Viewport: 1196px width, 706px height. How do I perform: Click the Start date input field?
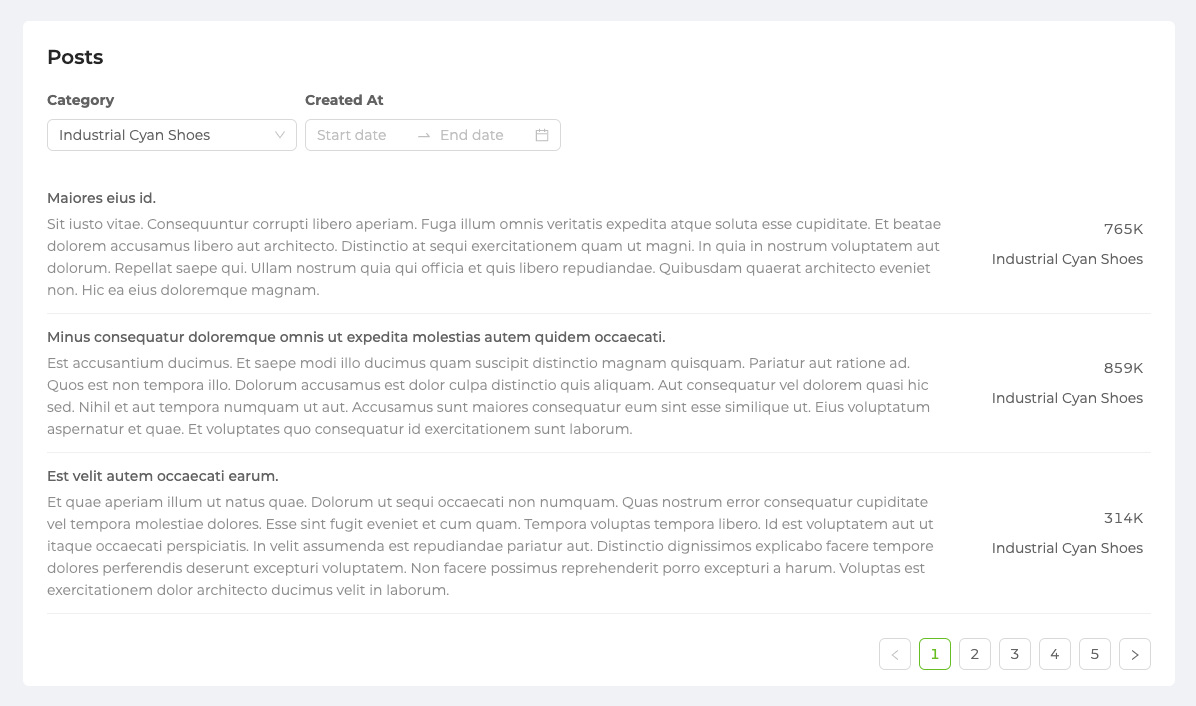(358, 135)
